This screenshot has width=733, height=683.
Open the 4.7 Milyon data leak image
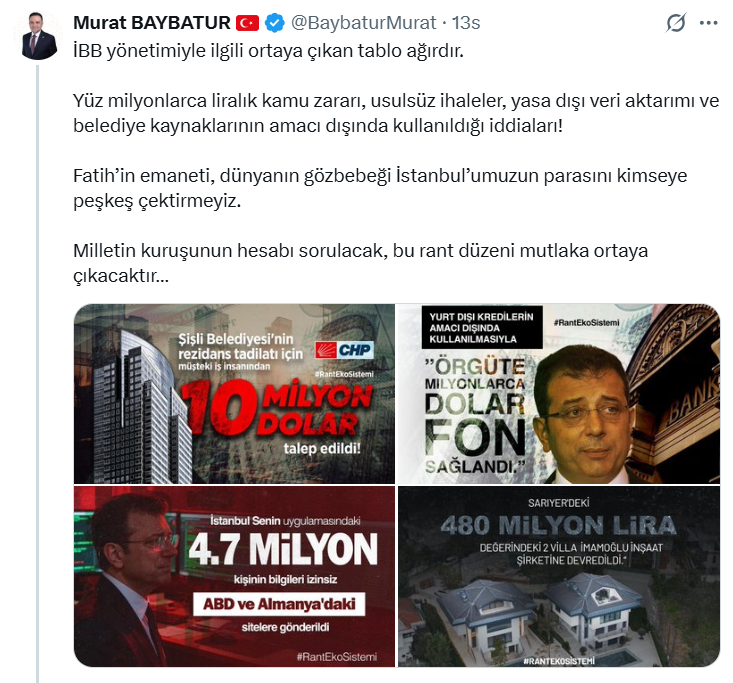click(234, 576)
